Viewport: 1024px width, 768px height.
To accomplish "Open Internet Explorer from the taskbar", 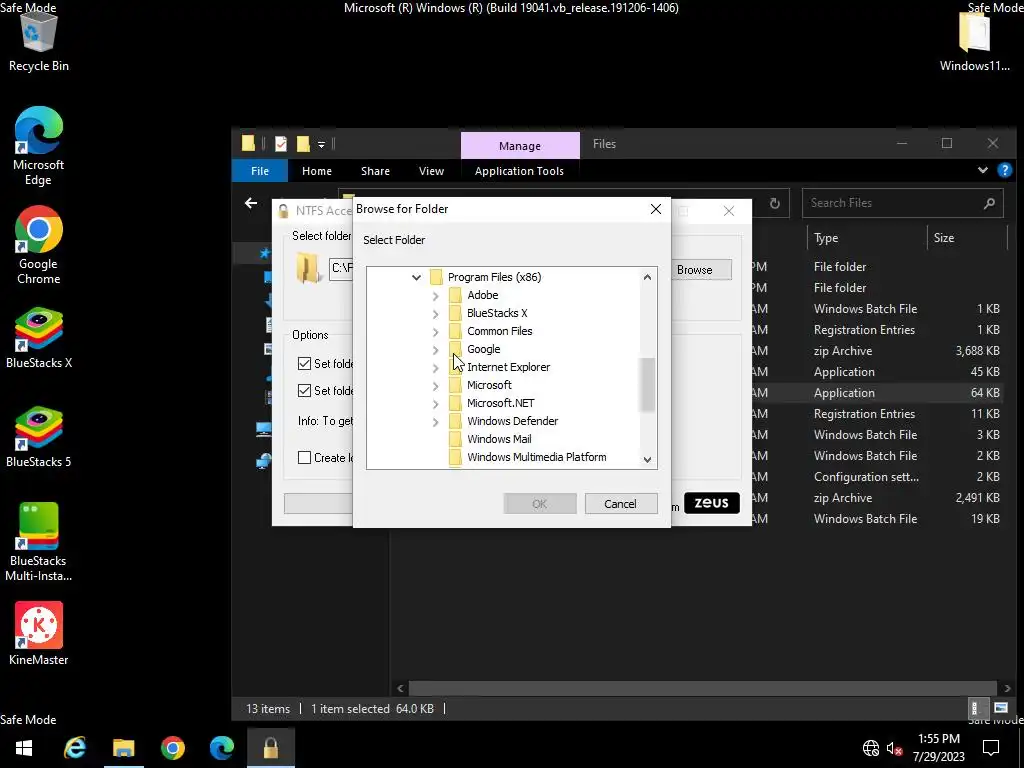I will (74, 748).
